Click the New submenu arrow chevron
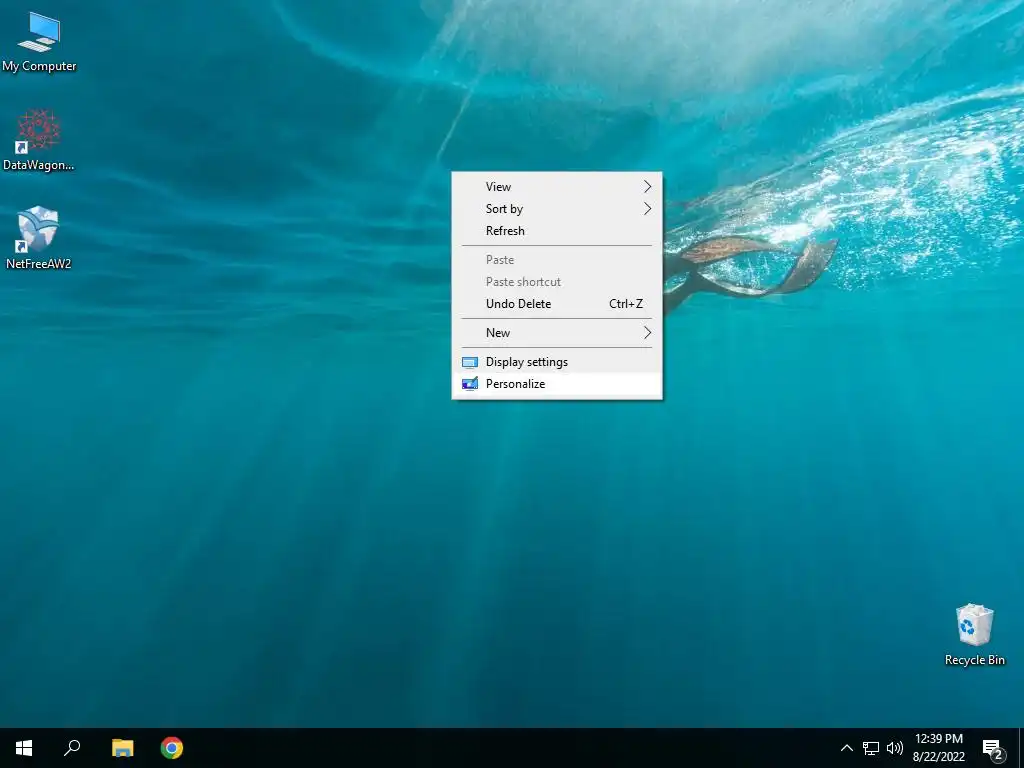 click(x=647, y=333)
